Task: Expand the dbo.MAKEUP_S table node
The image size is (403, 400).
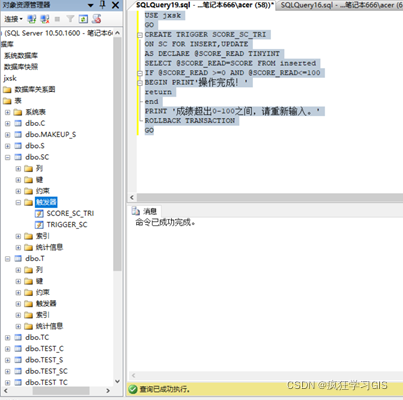Action: pos(7,135)
